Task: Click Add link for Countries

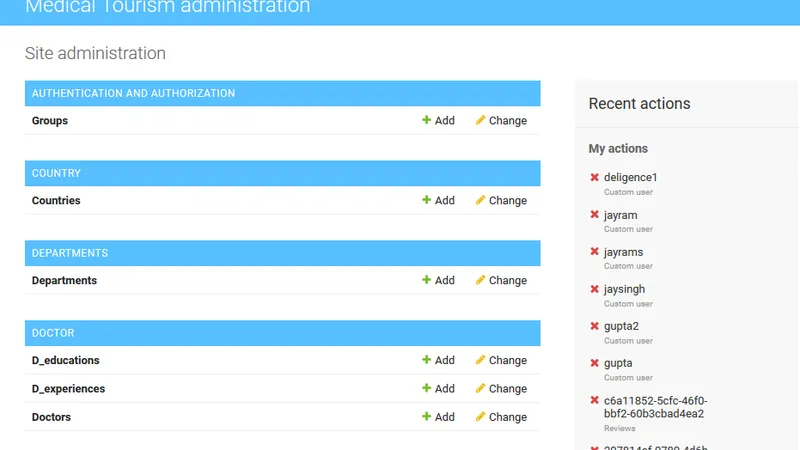Action: pos(438,201)
